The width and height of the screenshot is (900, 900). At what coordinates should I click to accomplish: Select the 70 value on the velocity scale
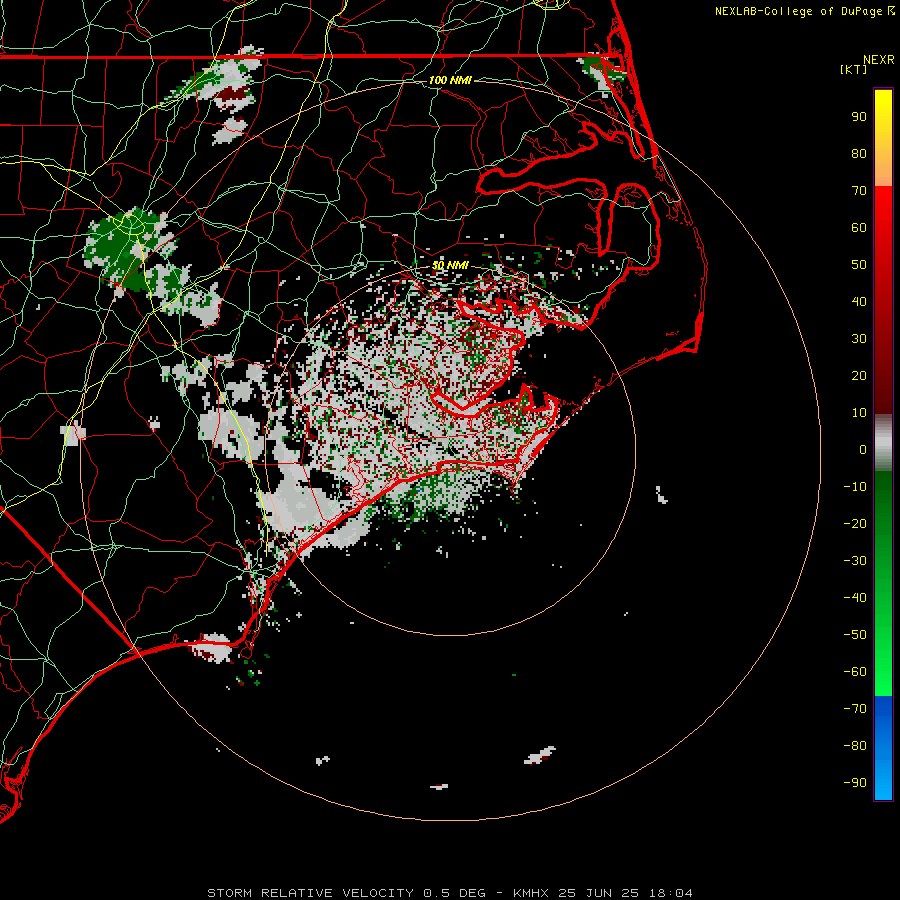click(859, 191)
